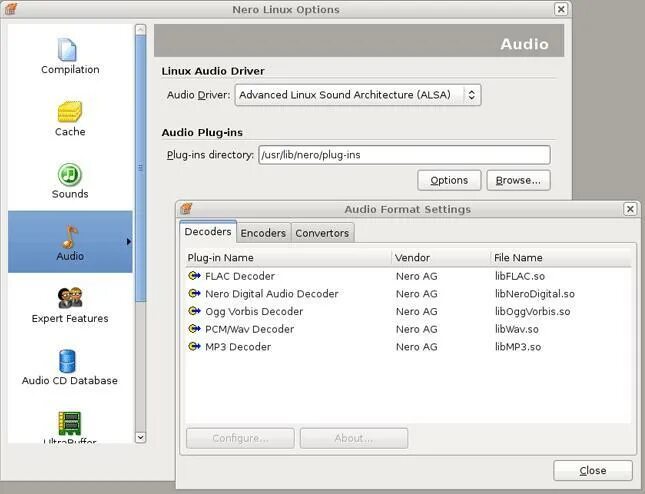Sort by File Name column header

(561, 257)
